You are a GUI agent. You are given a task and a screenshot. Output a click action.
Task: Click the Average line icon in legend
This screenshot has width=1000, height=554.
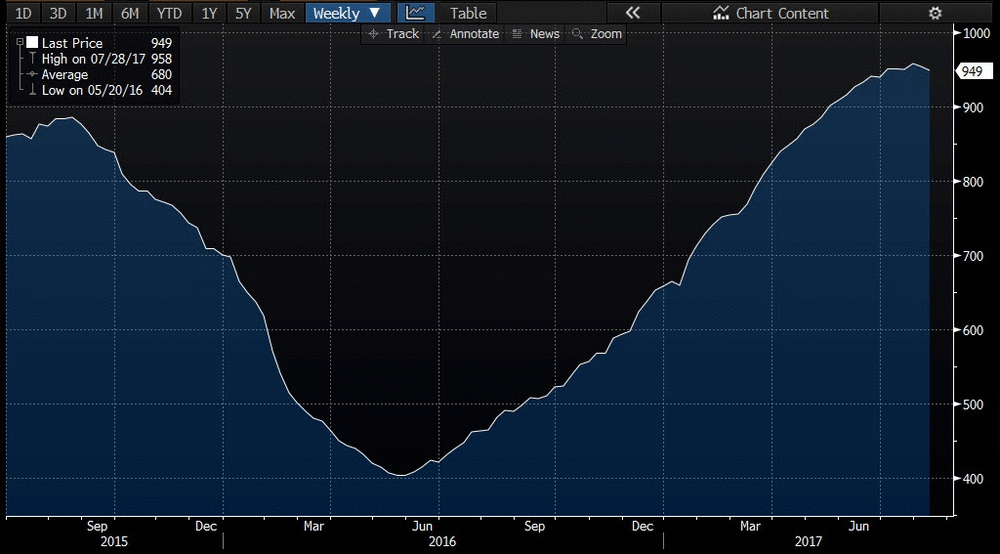coord(33,75)
